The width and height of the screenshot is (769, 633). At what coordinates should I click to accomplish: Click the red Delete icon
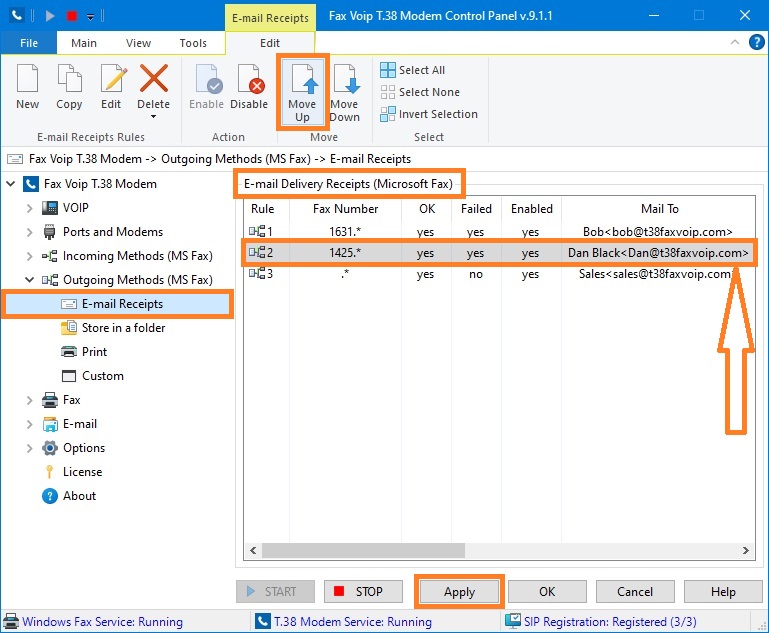coord(154,78)
